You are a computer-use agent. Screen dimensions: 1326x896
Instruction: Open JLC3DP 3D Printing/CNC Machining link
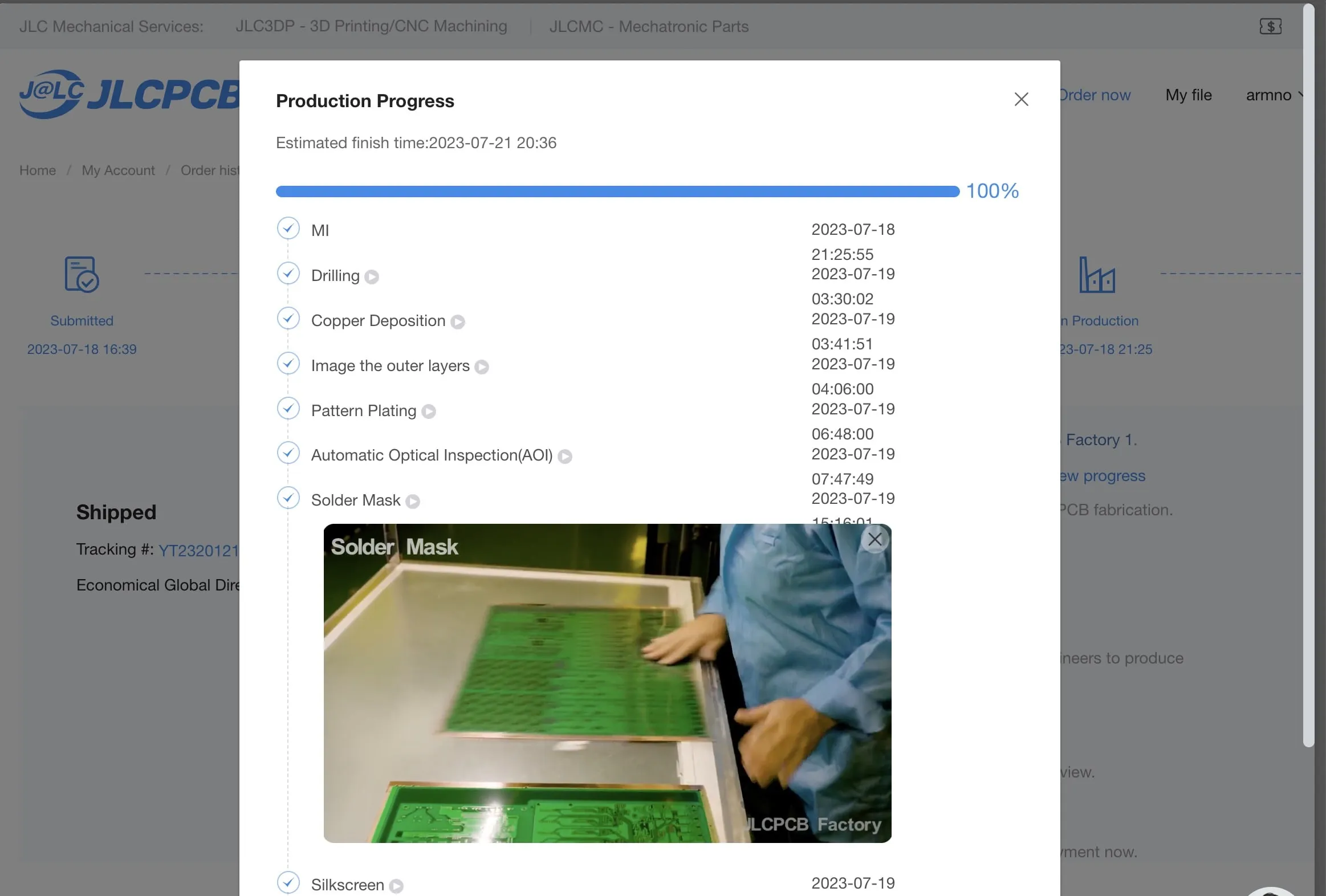point(371,26)
